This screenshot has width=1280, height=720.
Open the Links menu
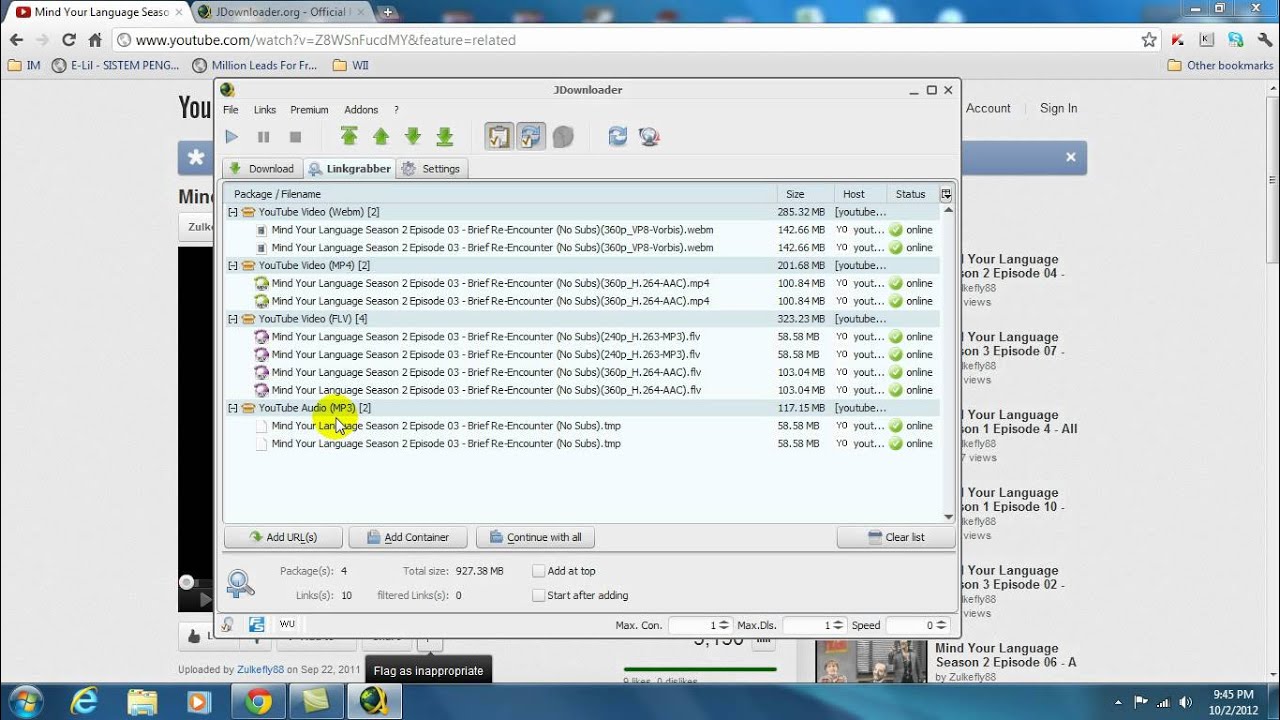tap(265, 110)
